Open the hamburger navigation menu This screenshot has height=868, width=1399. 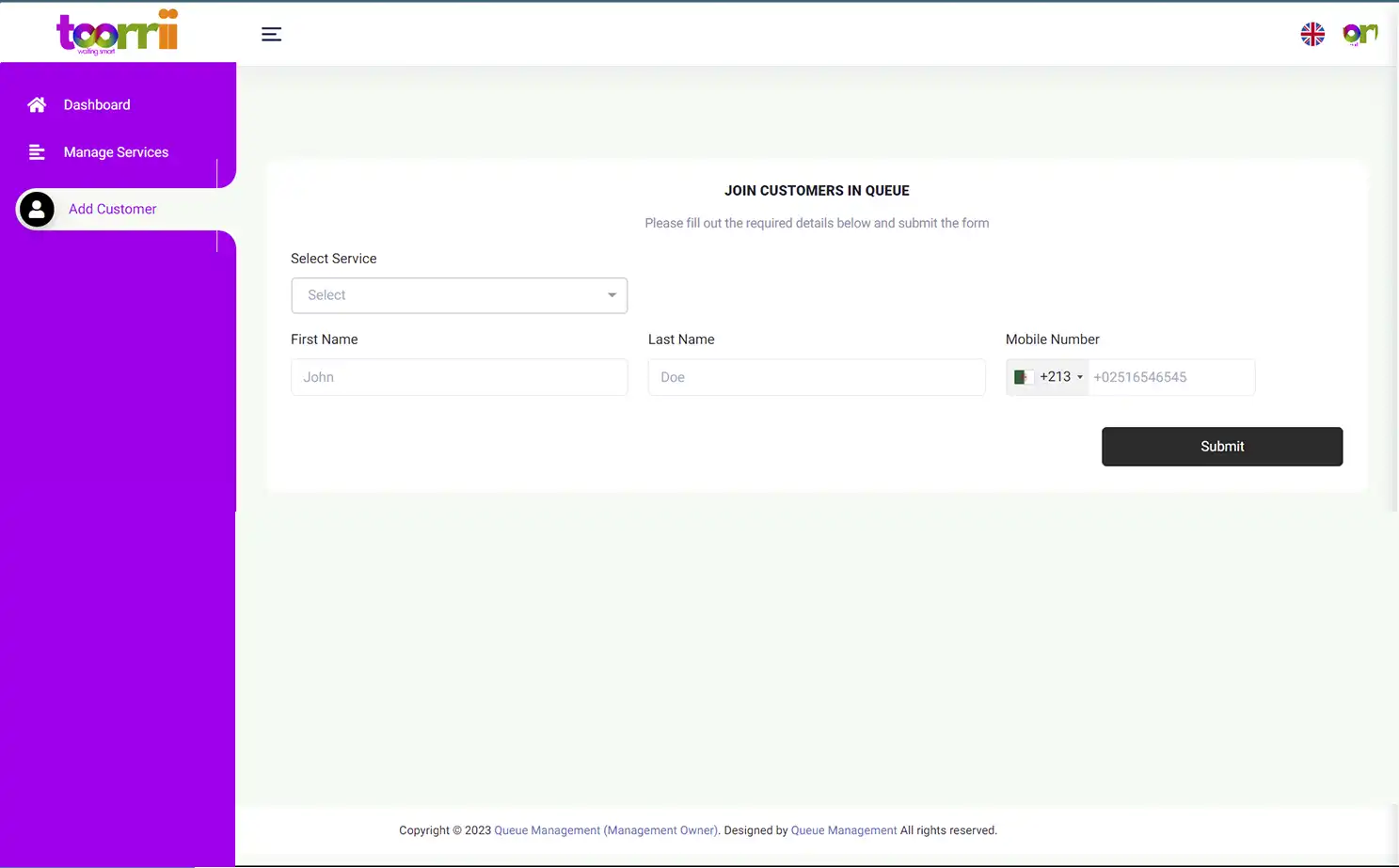pos(271,34)
